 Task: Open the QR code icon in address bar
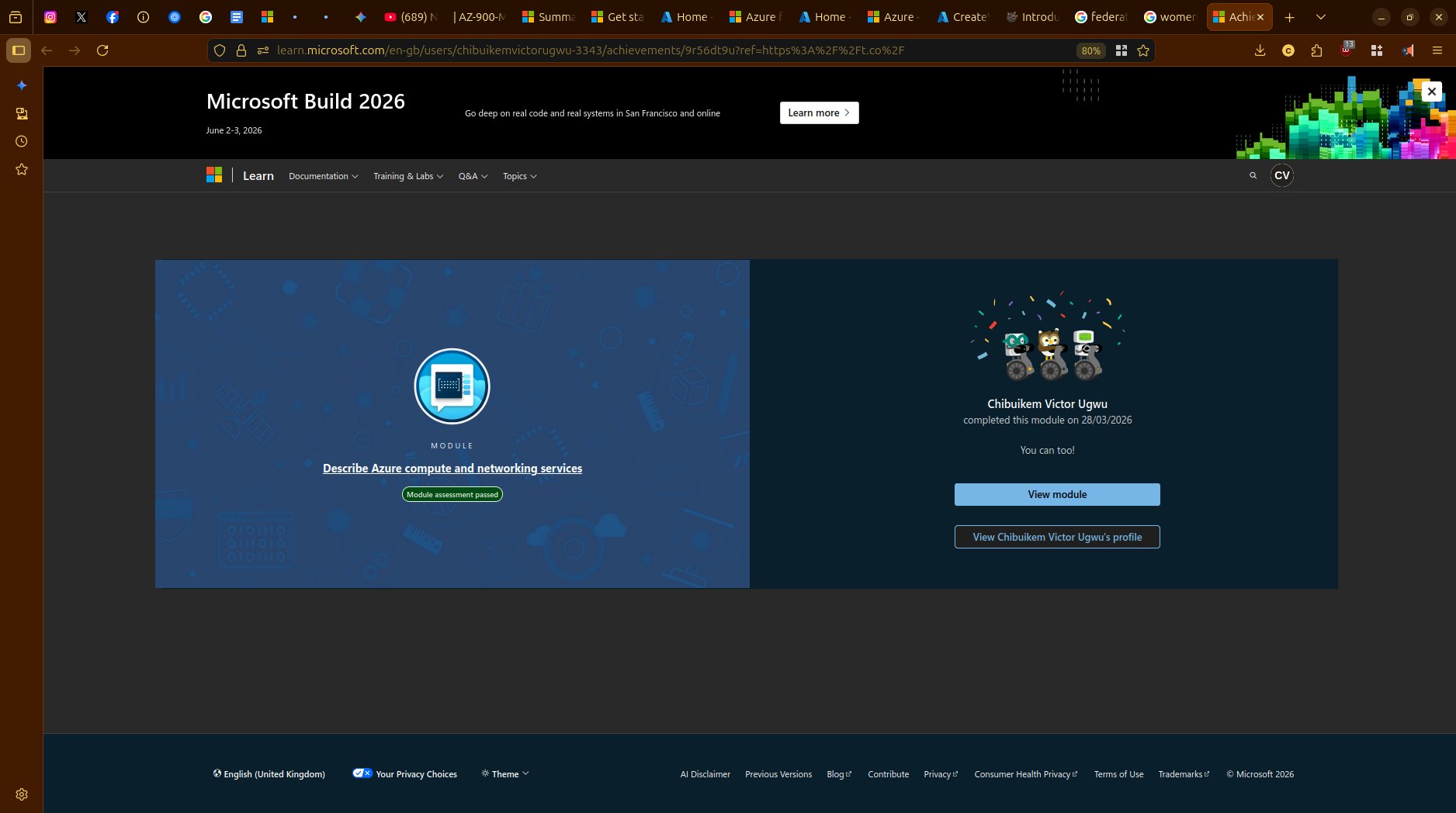coord(1121,50)
